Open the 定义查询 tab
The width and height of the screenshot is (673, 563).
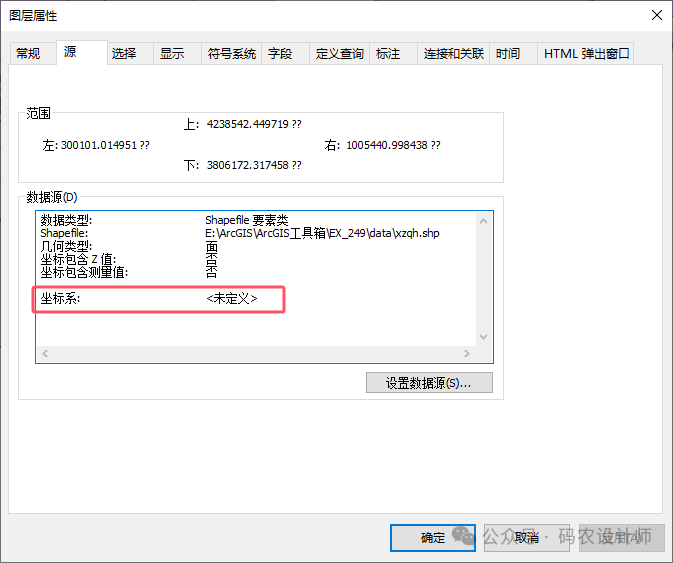click(339, 54)
